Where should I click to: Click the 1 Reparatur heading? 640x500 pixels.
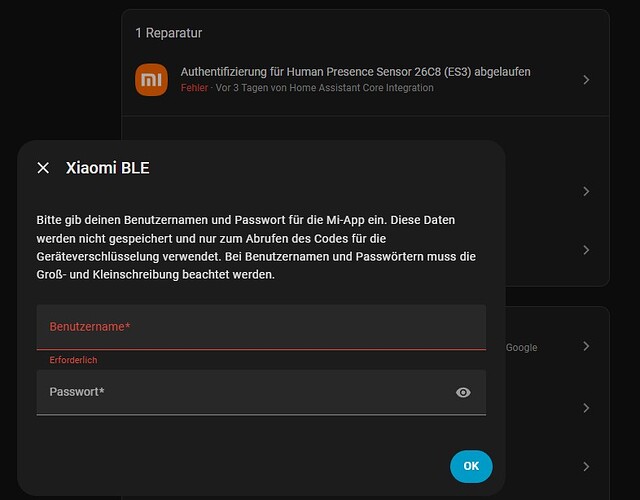click(x=169, y=33)
